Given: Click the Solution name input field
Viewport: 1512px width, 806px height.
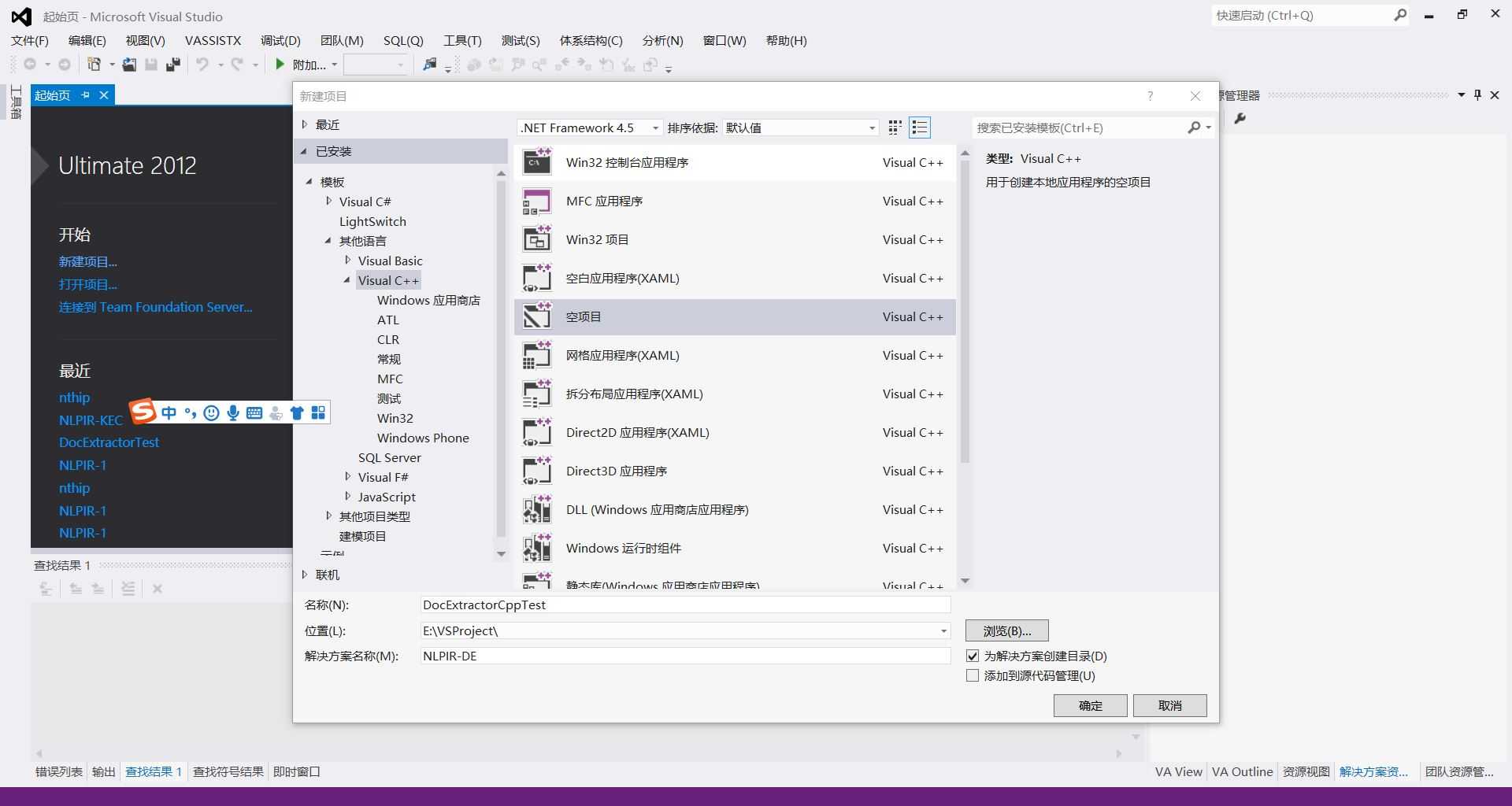Looking at the screenshot, I should coord(686,656).
